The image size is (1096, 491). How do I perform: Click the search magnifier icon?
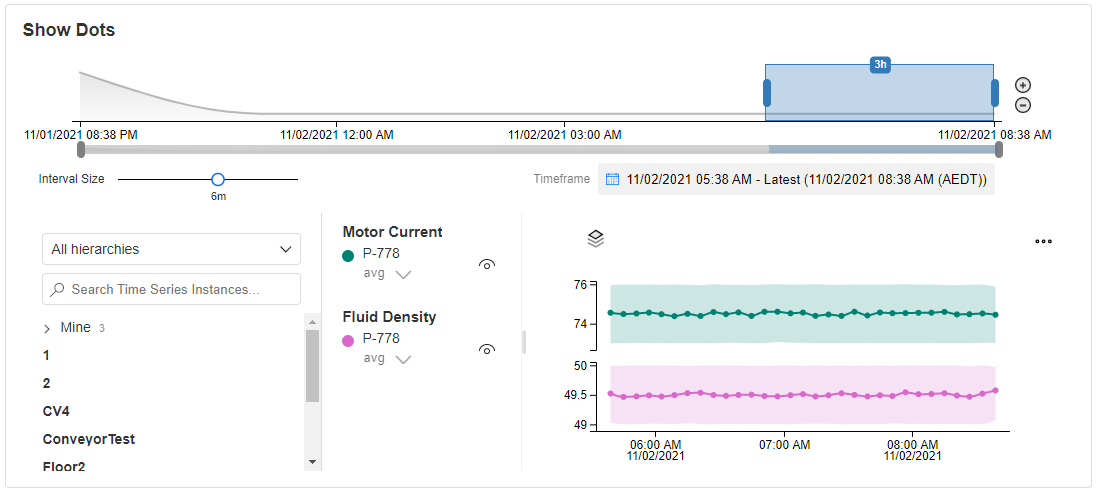[x=59, y=289]
